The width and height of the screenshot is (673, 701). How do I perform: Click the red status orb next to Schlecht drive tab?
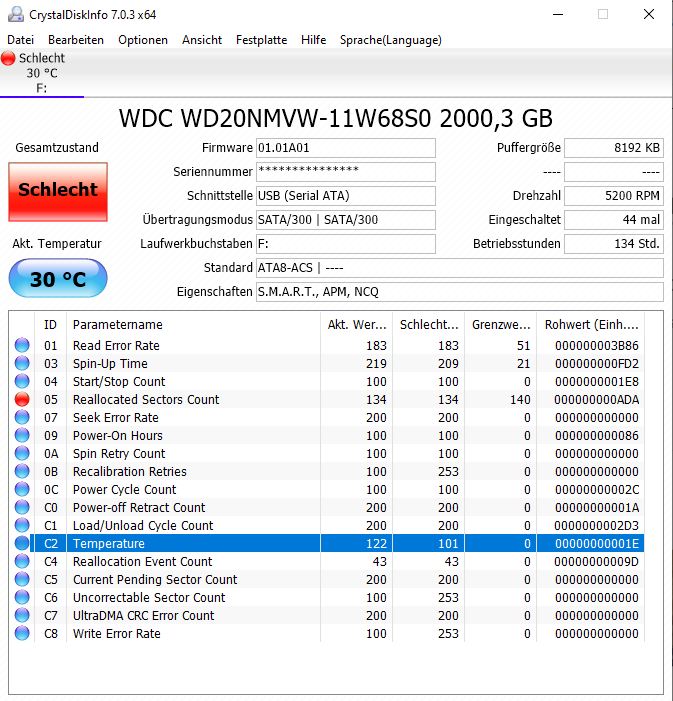[8, 58]
